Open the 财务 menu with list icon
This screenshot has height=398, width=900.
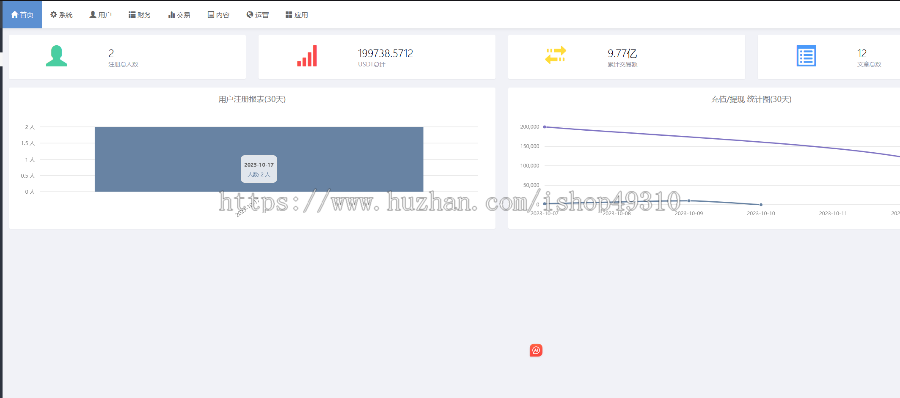139,15
